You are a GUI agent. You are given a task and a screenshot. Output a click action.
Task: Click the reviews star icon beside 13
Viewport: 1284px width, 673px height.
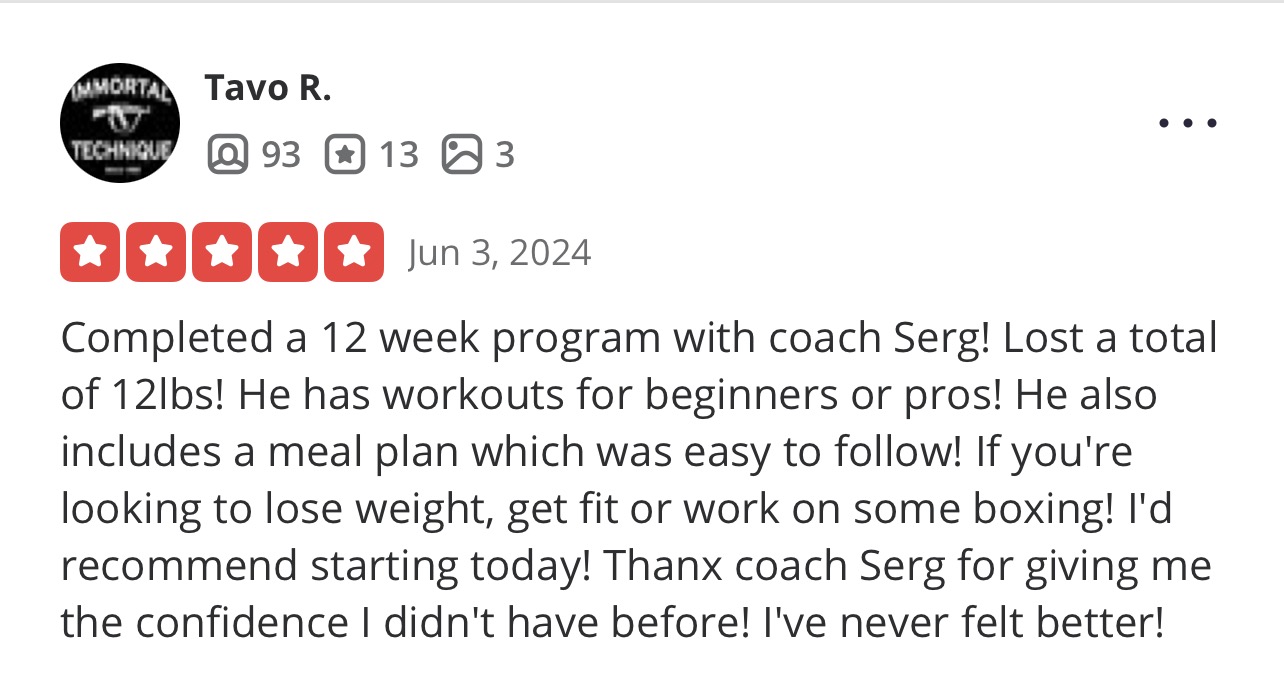point(344,155)
